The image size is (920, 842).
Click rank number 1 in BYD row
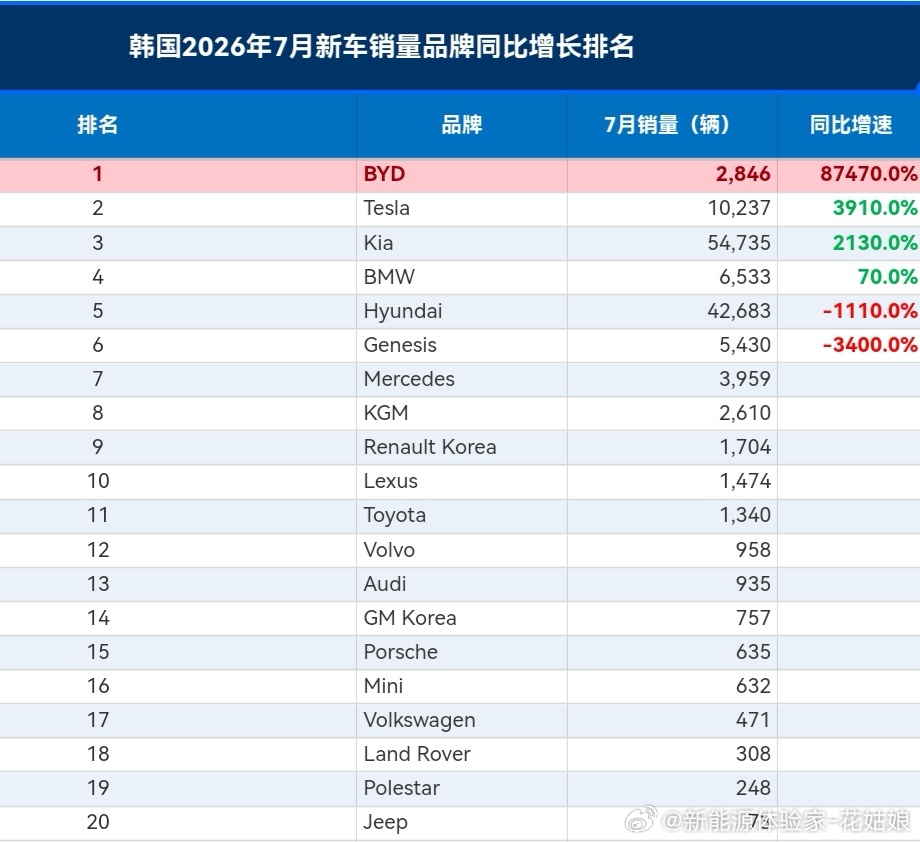[x=97, y=174]
